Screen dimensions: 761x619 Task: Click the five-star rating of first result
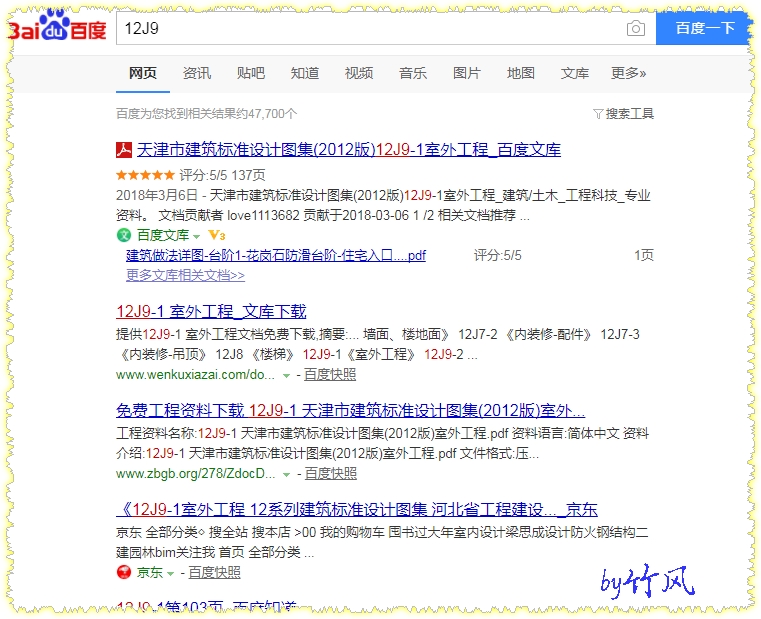(x=145, y=175)
